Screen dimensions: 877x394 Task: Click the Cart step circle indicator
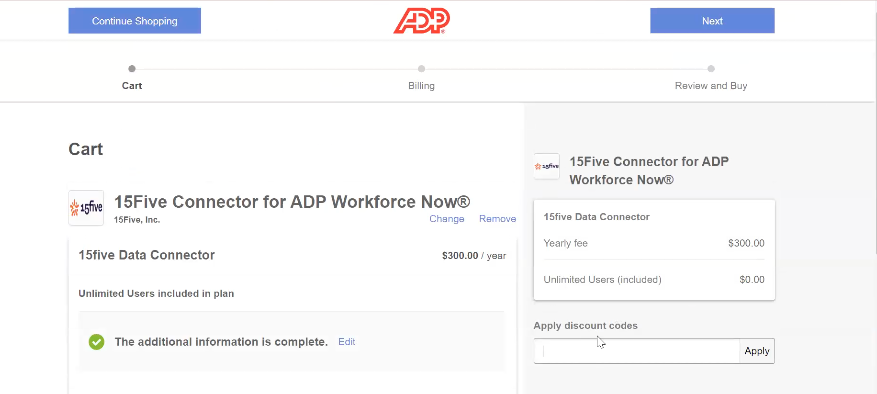click(x=132, y=69)
